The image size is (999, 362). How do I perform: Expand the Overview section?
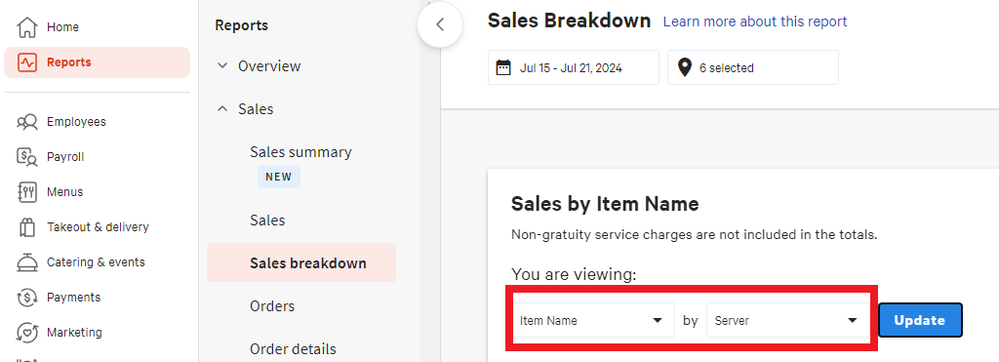pos(258,66)
